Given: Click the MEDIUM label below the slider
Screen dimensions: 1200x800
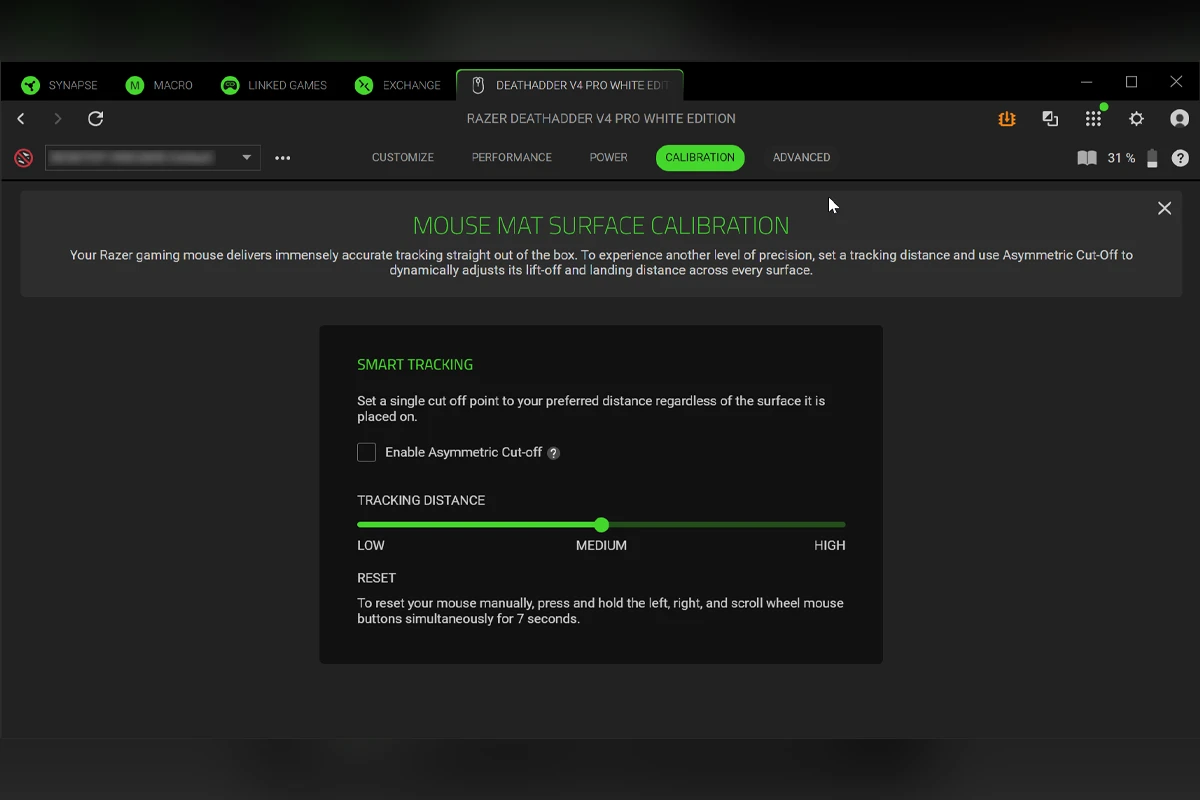Looking at the screenshot, I should [x=601, y=546].
